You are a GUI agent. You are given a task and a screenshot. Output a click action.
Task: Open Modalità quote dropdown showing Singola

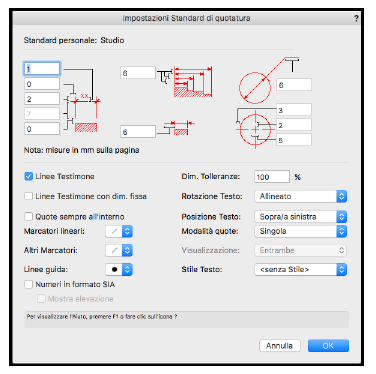click(x=301, y=231)
